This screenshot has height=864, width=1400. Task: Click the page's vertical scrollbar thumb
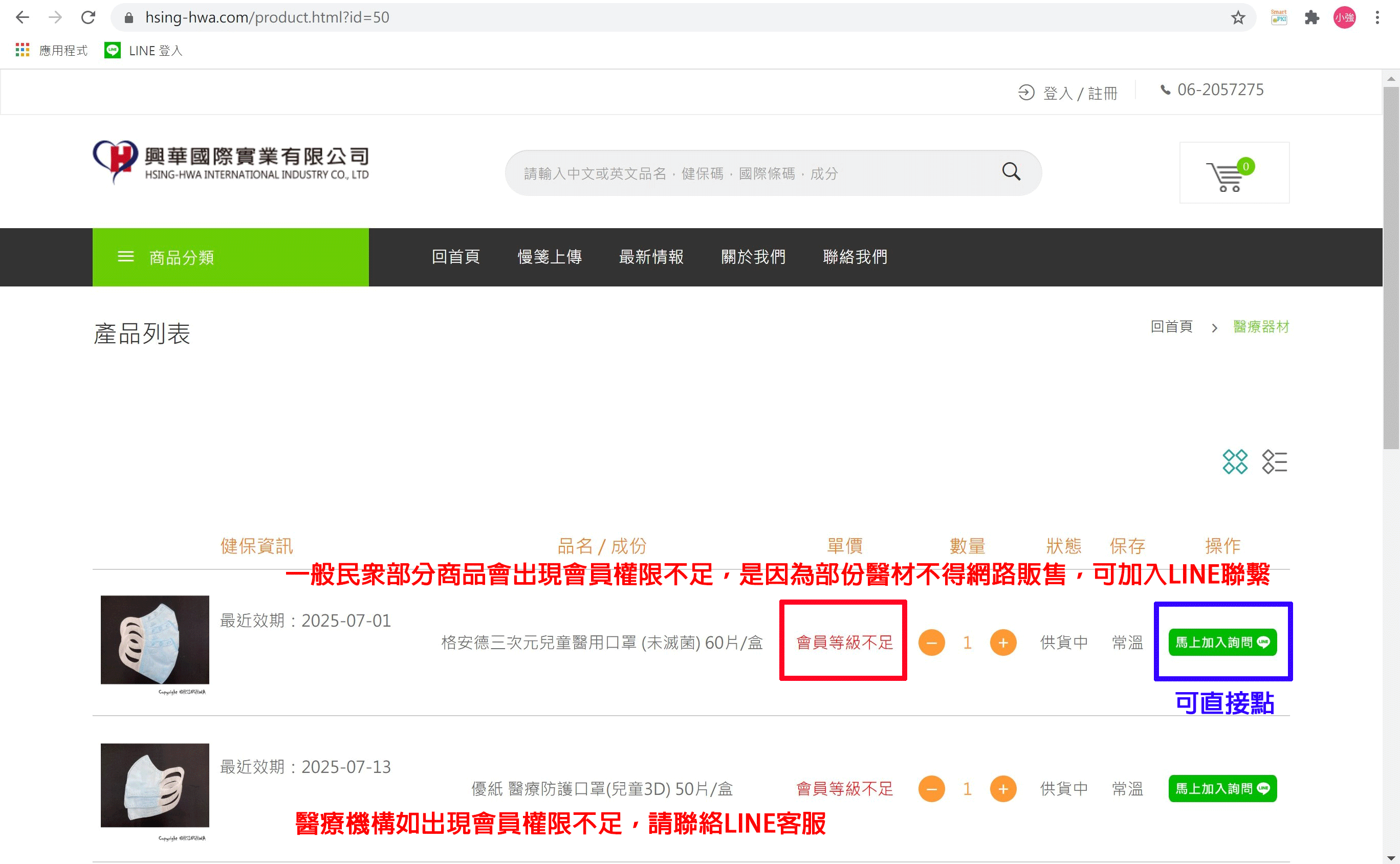[x=1390, y=269]
